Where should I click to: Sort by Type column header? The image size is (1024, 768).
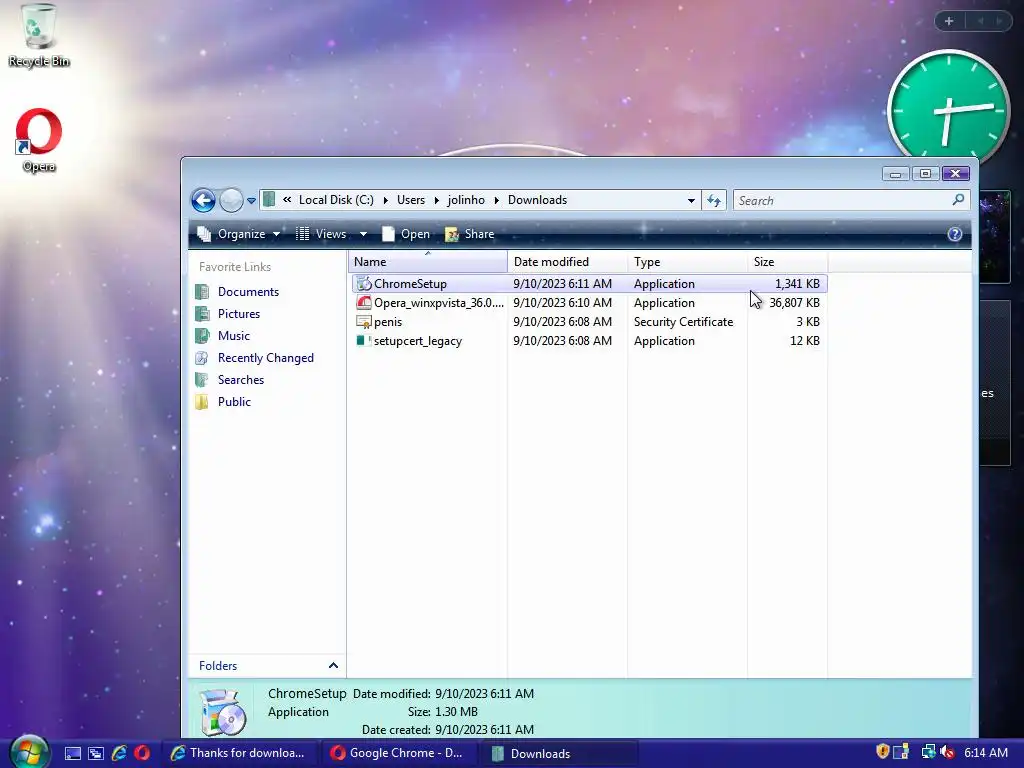687,262
